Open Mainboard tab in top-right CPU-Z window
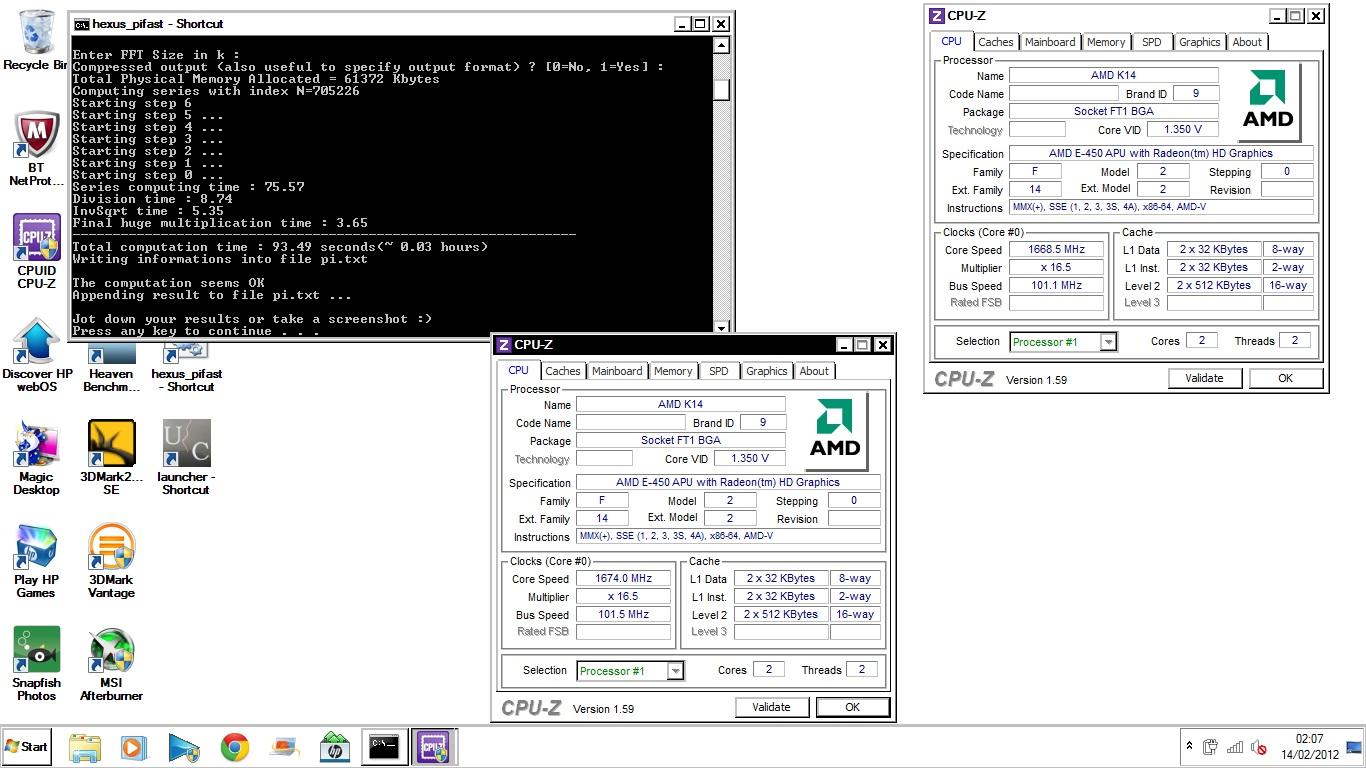Screen dimensions: 1366x768 pos(1050,42)
